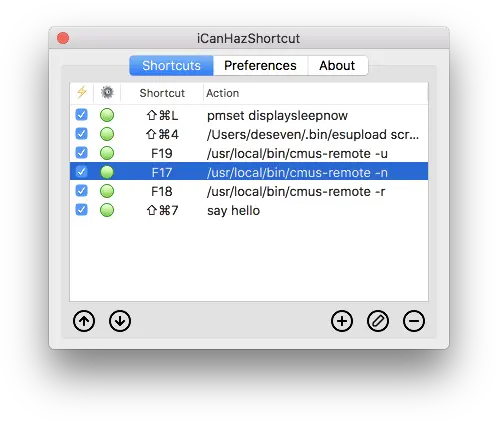Image resolution: width=497 pixels, height=423 pixels.
Task: Switch to the Preferences tab
Action: (260, 65)
